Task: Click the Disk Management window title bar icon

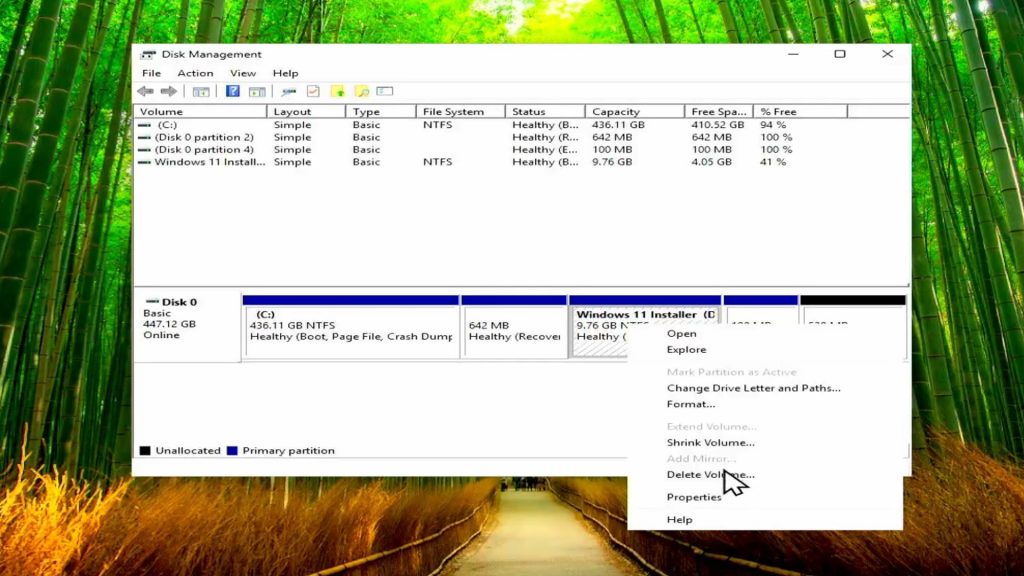Action: click(151, 54)
